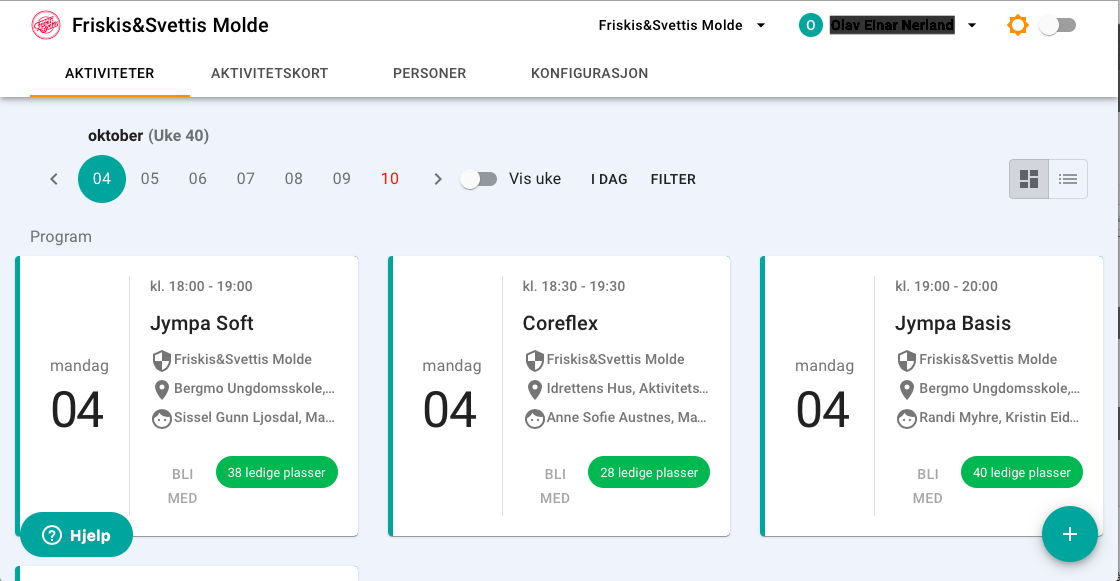The image size is (1120, 581).
Task: Open the AKTIVITETSKORT tab
Action: 269,73
